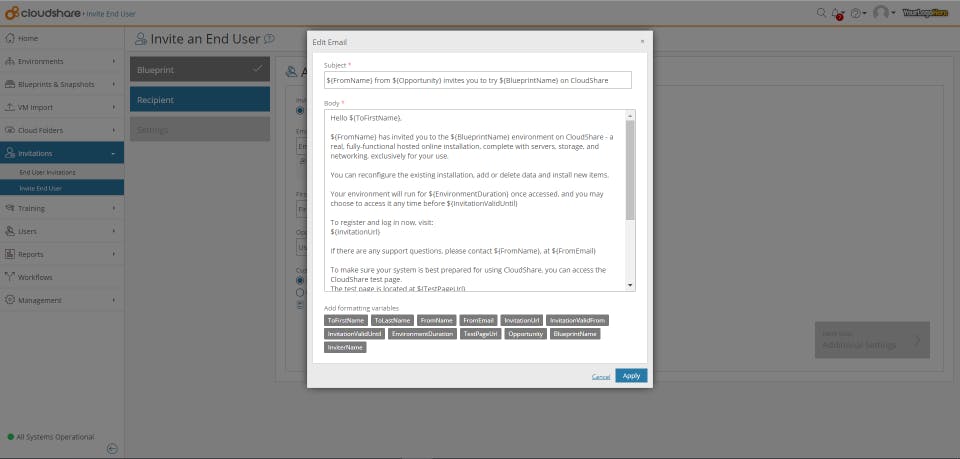The width and height of the screenshot is (960, 459).
Task: Open the notifications bell icon
Action: tap(838, 13)
